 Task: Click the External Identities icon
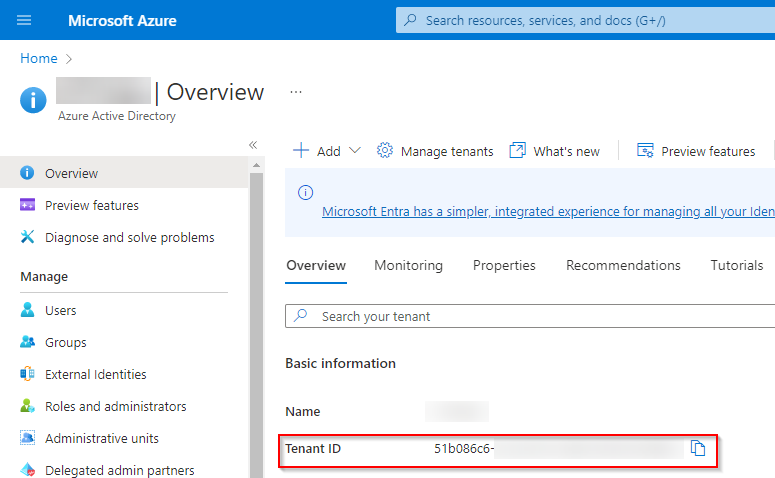(x=28, y=374)
